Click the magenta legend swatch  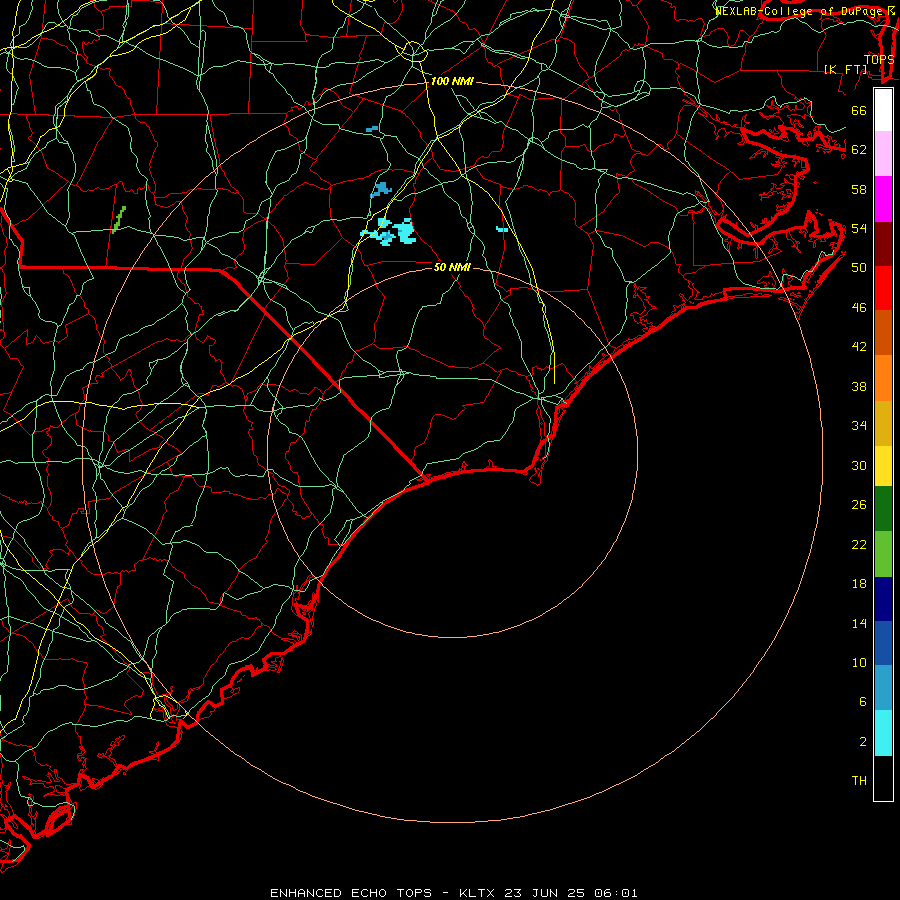point(883,199)
